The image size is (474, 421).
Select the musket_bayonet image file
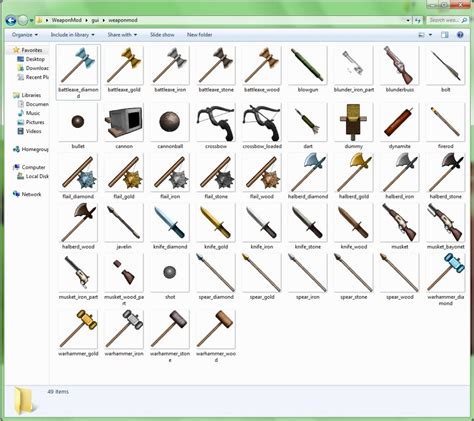(445, 226)
